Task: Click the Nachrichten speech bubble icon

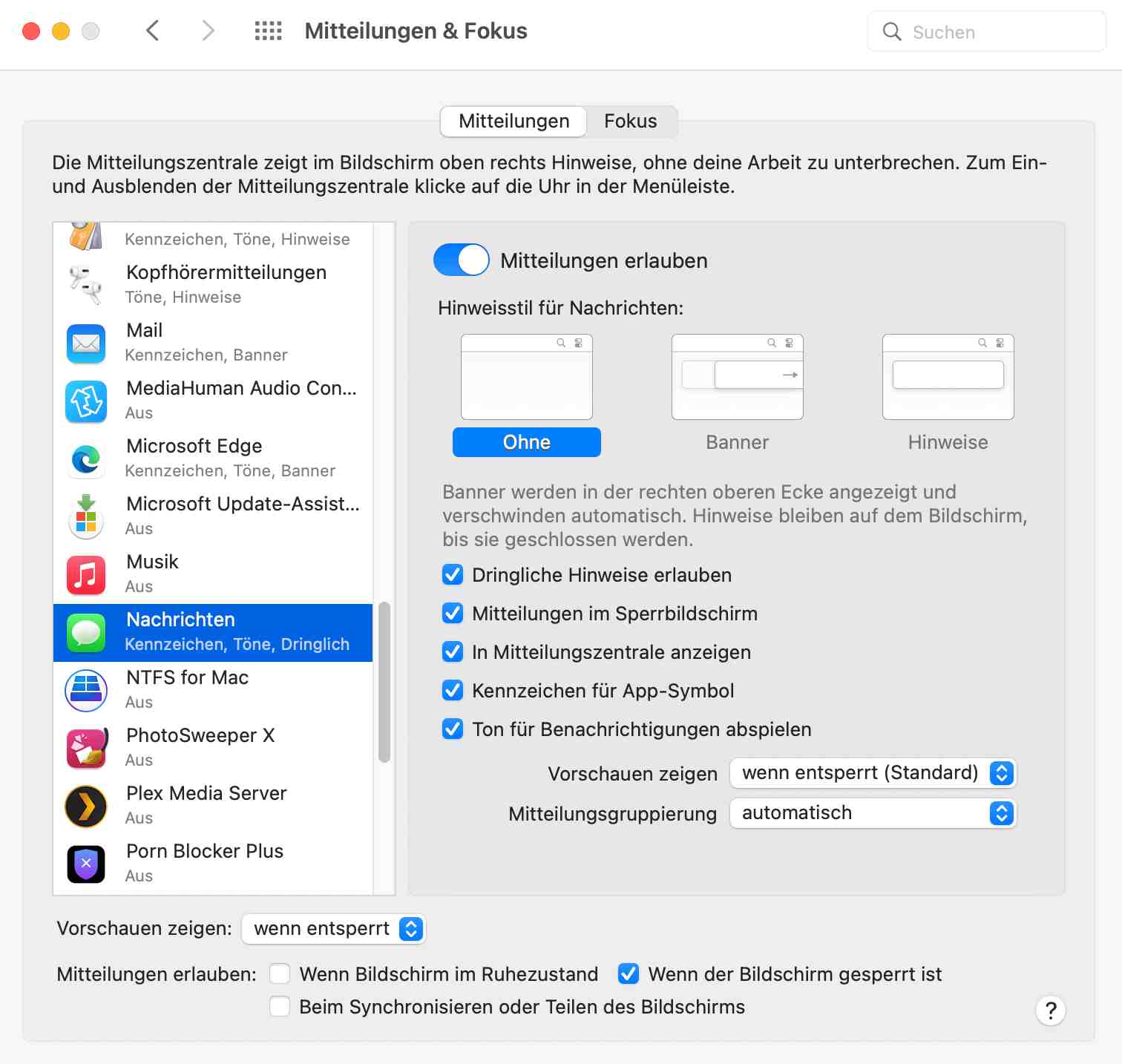Action: (86, 632)
